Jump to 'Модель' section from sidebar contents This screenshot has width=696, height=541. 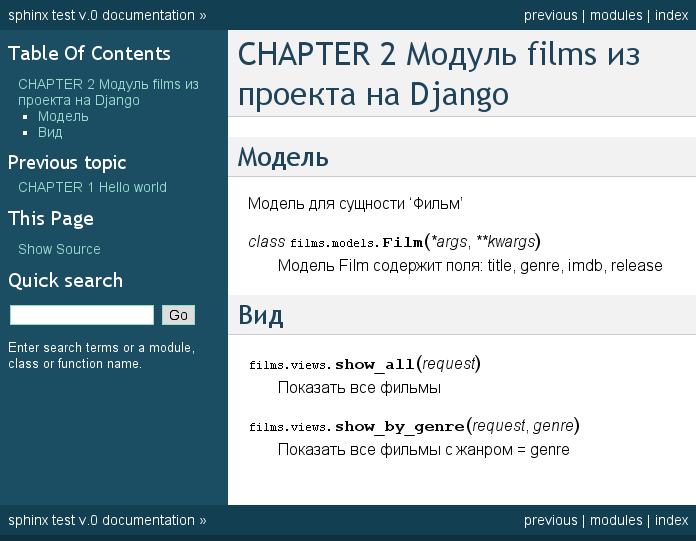[x=63, y=116]
